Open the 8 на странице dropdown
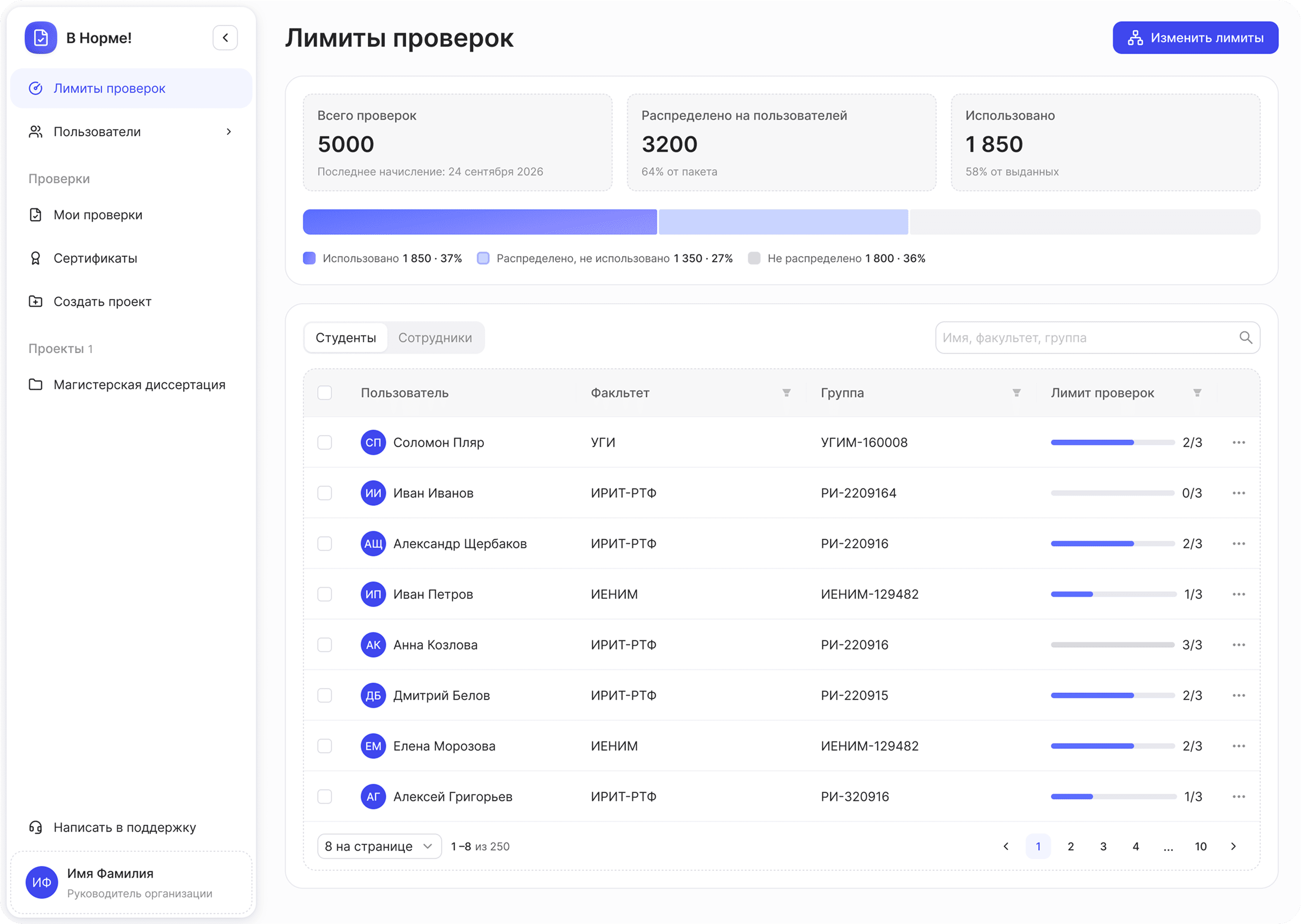 coord(379,847)
